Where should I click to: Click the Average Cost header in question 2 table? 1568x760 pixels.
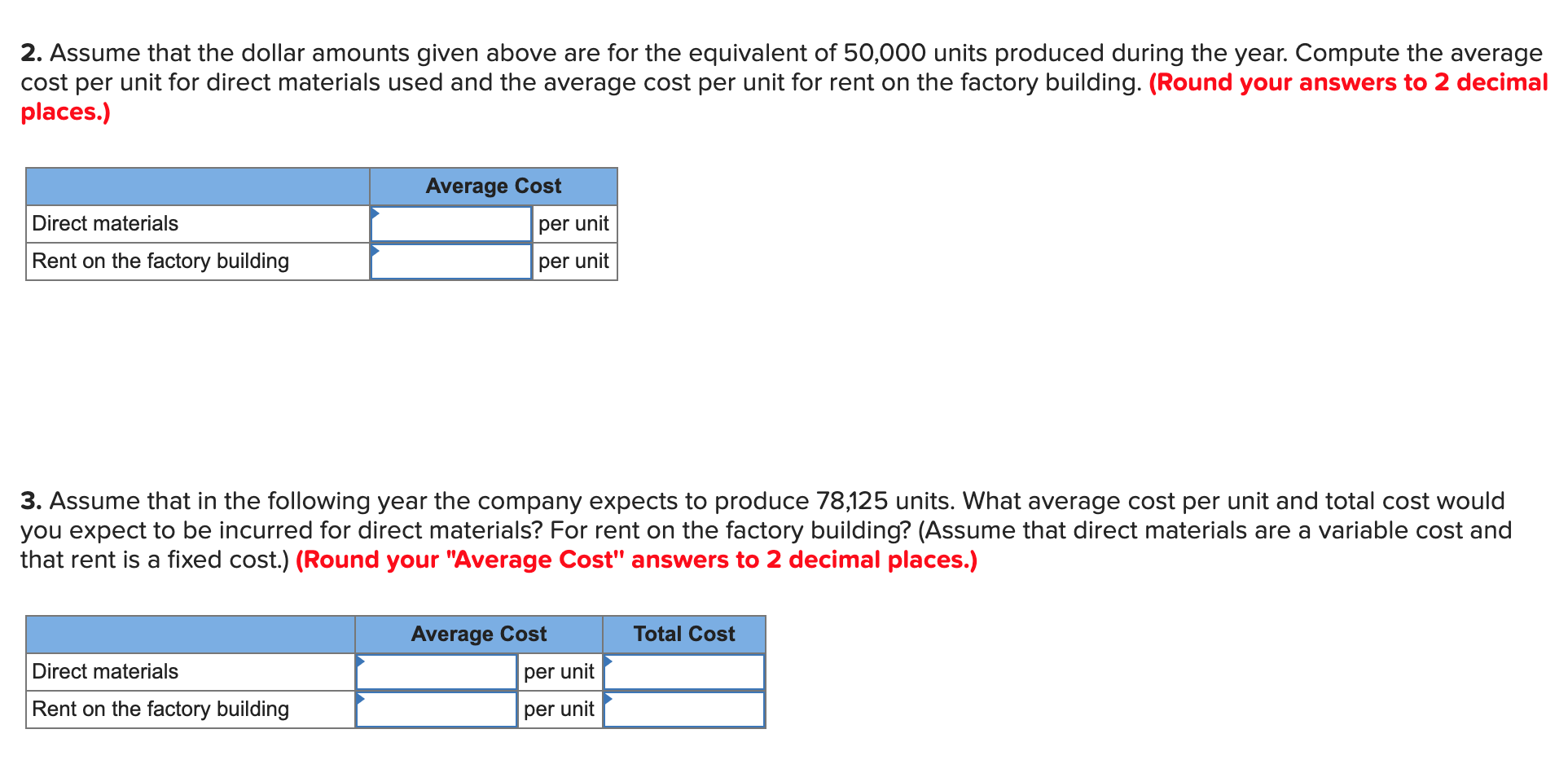point(493,186)
